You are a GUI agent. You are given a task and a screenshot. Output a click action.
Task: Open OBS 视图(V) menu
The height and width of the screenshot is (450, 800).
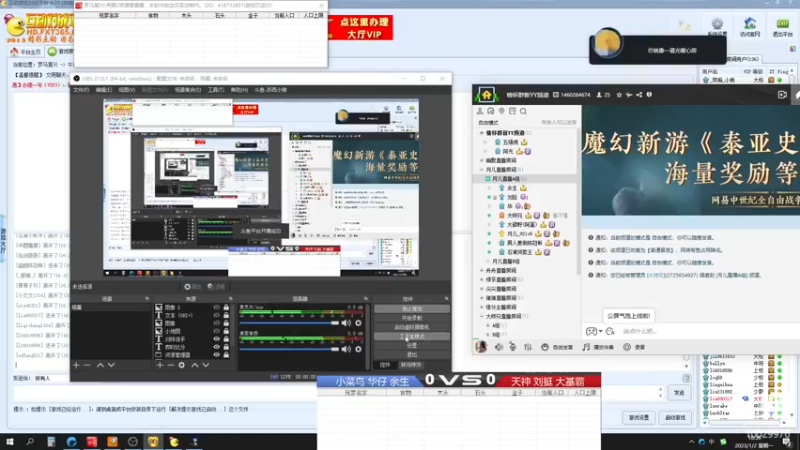point(127,90)
